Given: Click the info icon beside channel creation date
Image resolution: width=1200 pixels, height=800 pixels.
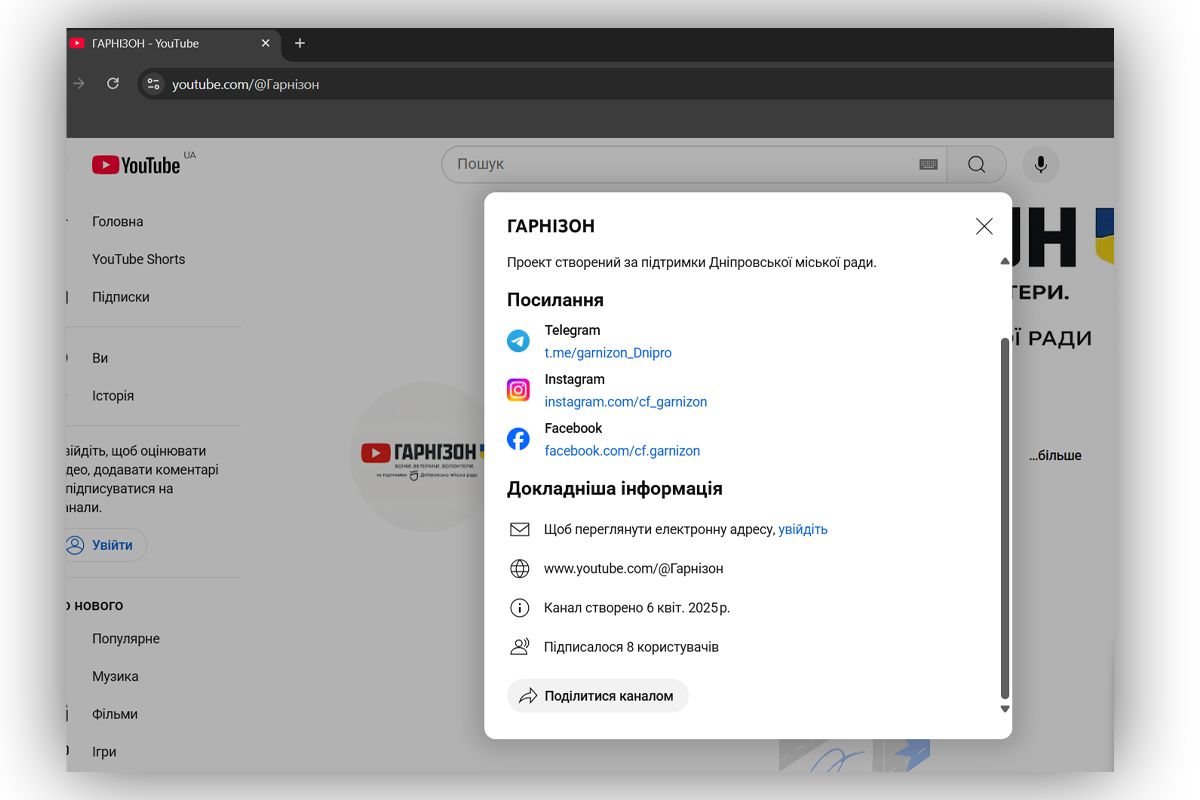Looking at the screenshot, I should [x=519, y=607].
